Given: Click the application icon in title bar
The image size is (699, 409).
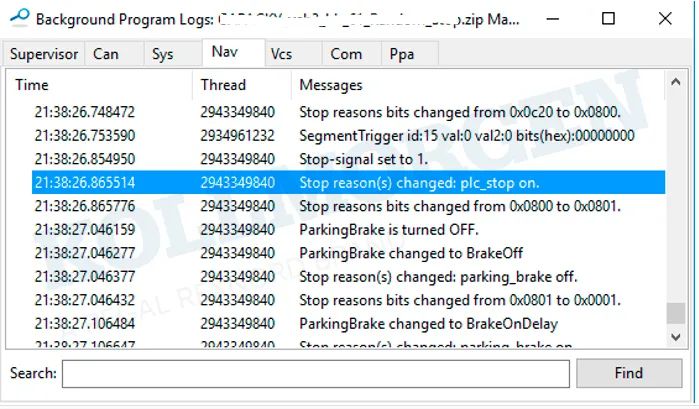Looking at the screenshot, I should pyautogui.click(x=17, y=19).
